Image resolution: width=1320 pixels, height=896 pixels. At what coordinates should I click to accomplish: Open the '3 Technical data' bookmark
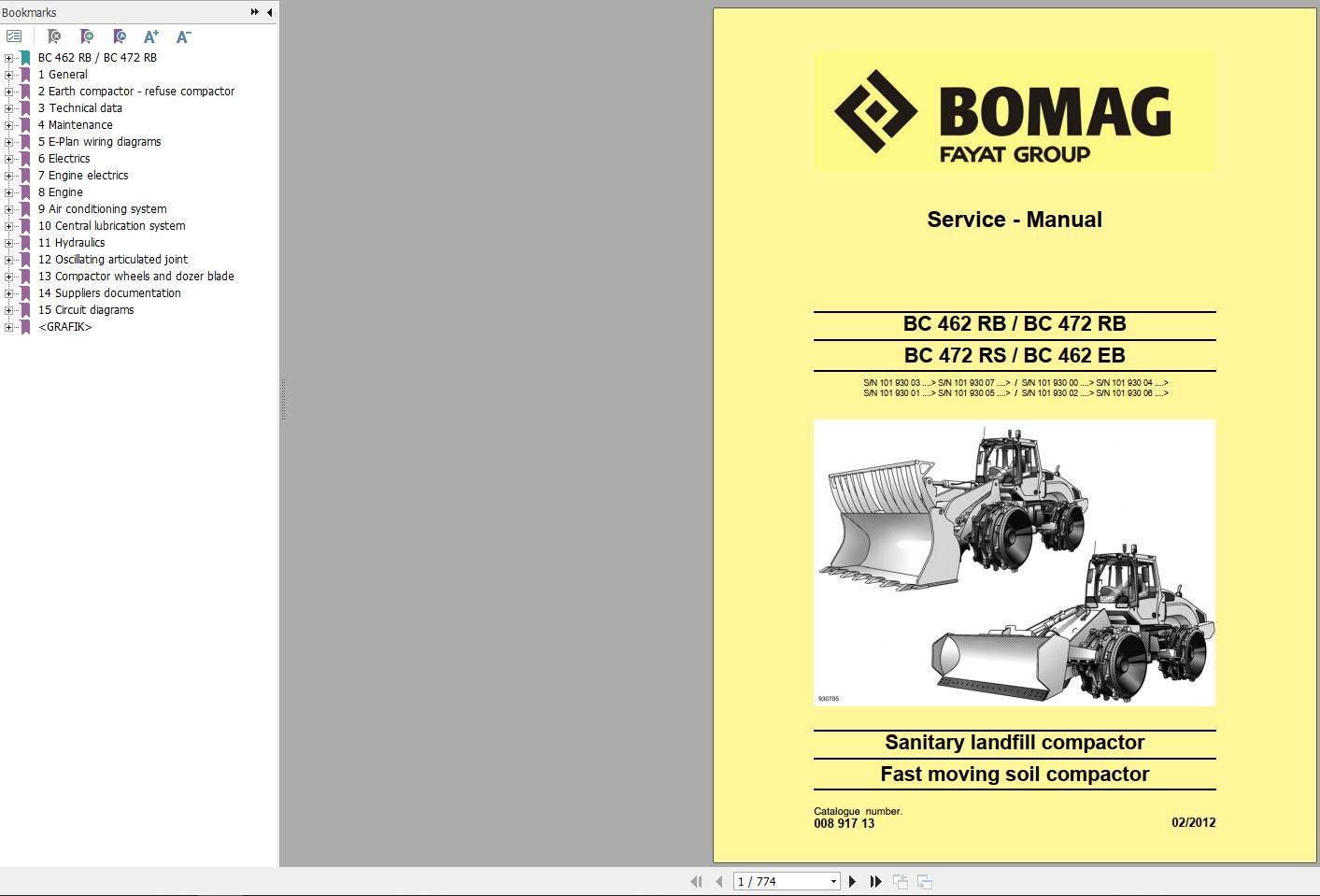tap(80, 108)
